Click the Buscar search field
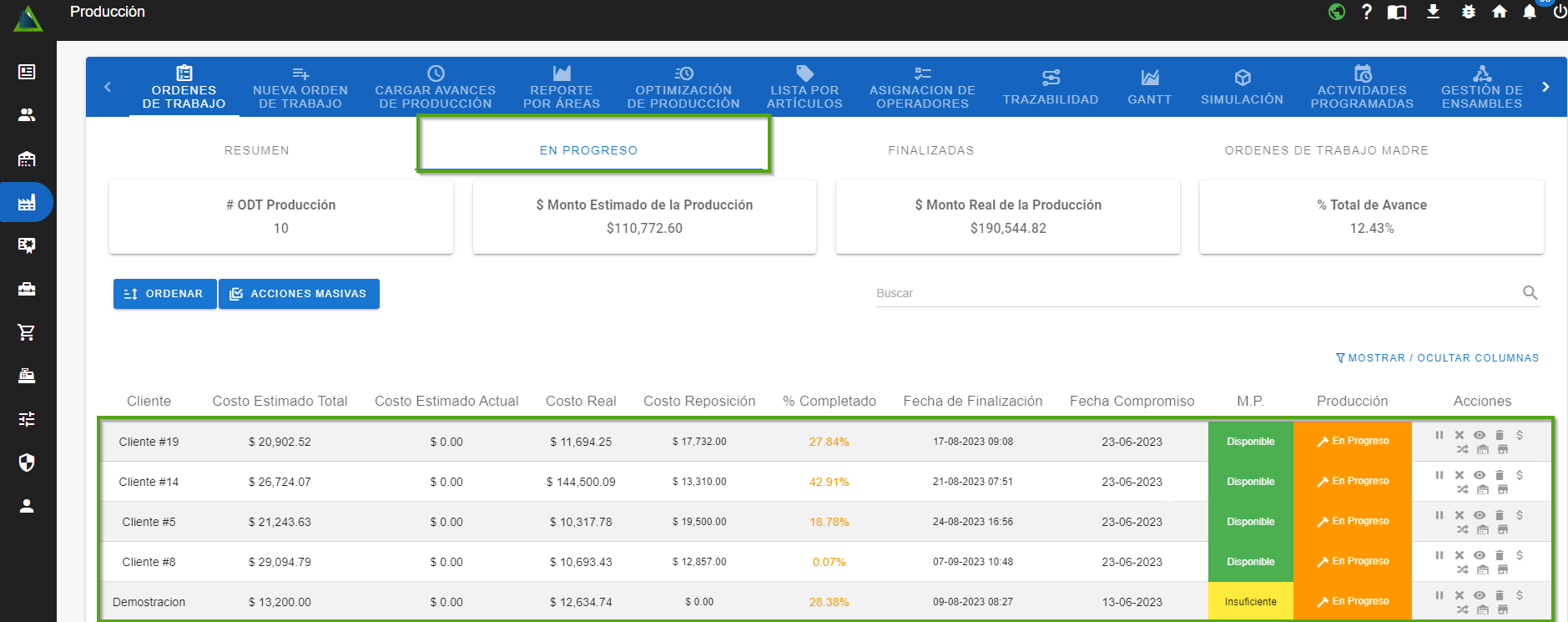Image resolution: width=1568 pixels, height=622 pixels. [x=1193, y=293]
